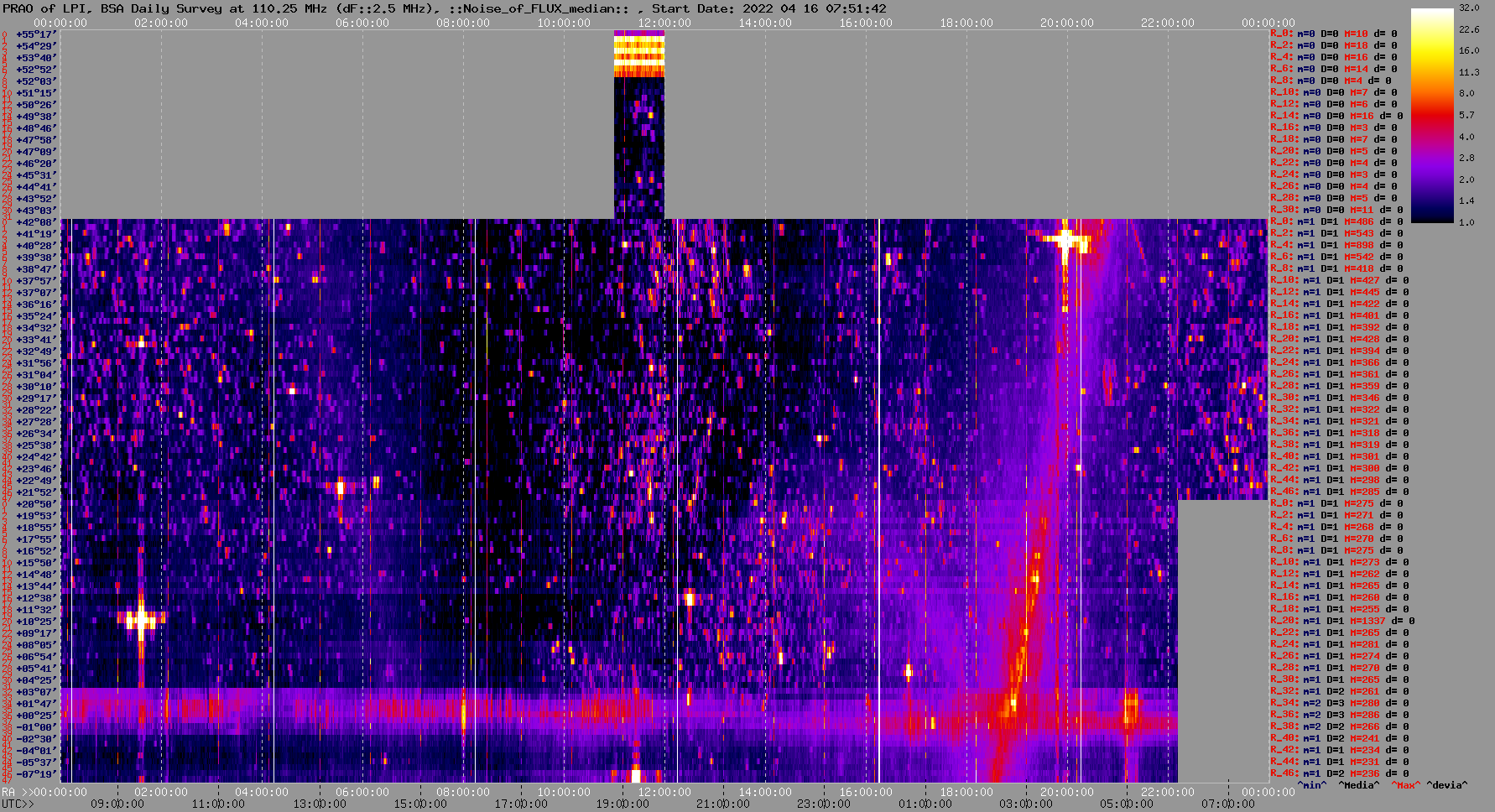
Task: Click the +47°09' declination label
Action: 36,152
